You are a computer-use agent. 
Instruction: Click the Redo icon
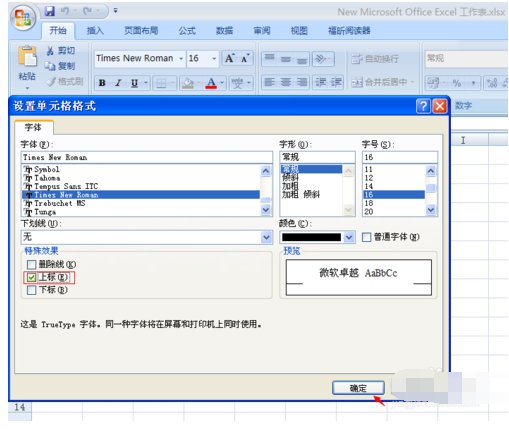pos(88,11)
